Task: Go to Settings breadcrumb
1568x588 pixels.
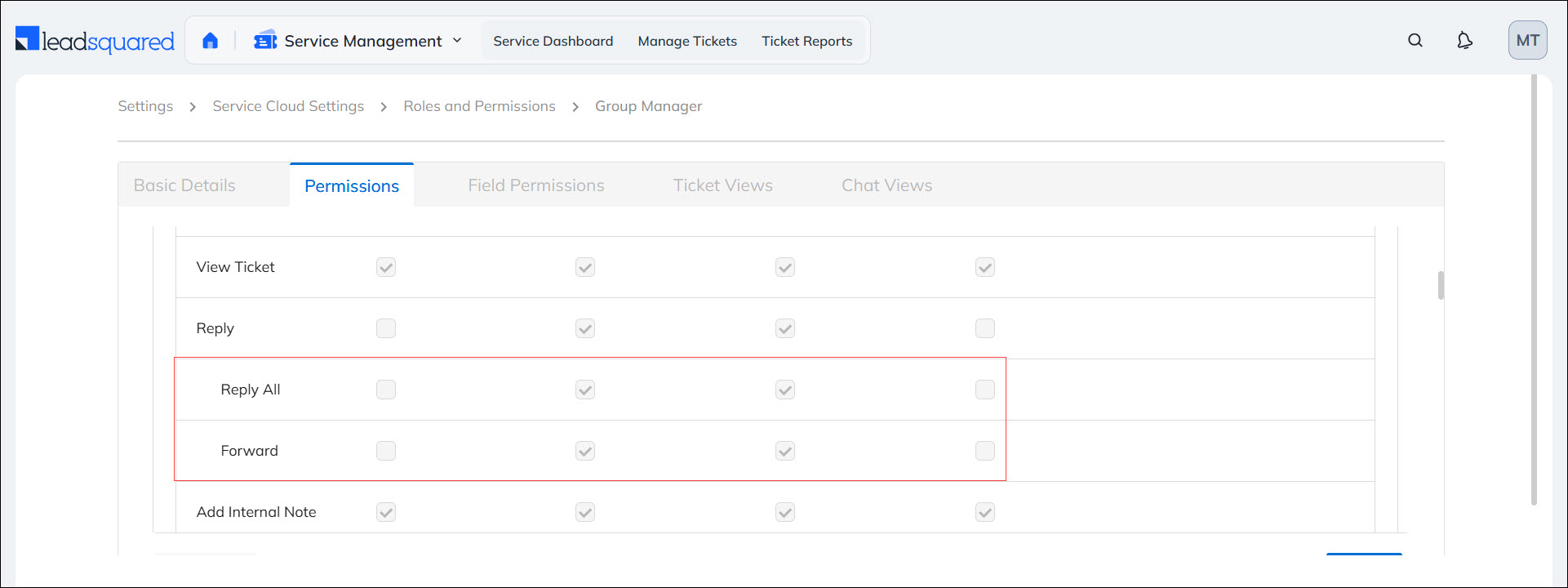Action: [x=145, y=106]
